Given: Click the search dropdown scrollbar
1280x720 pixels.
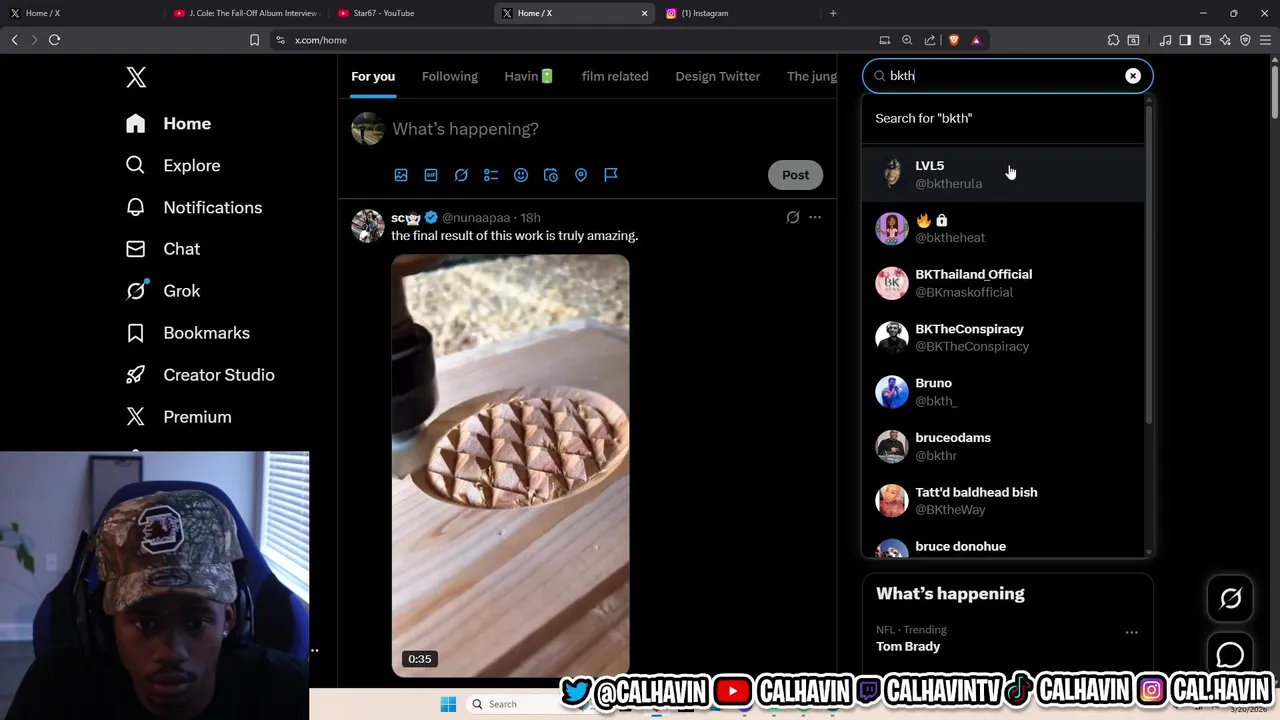Looking at the screenshot, I should click(x=1149, y=265).
